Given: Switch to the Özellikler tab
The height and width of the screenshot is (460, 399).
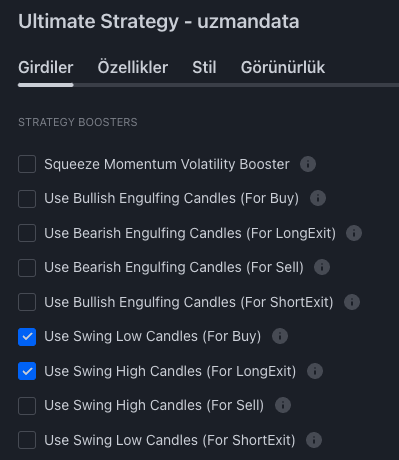Looking at the screenshot, I should pyautogui.click(x=133, y=67).
